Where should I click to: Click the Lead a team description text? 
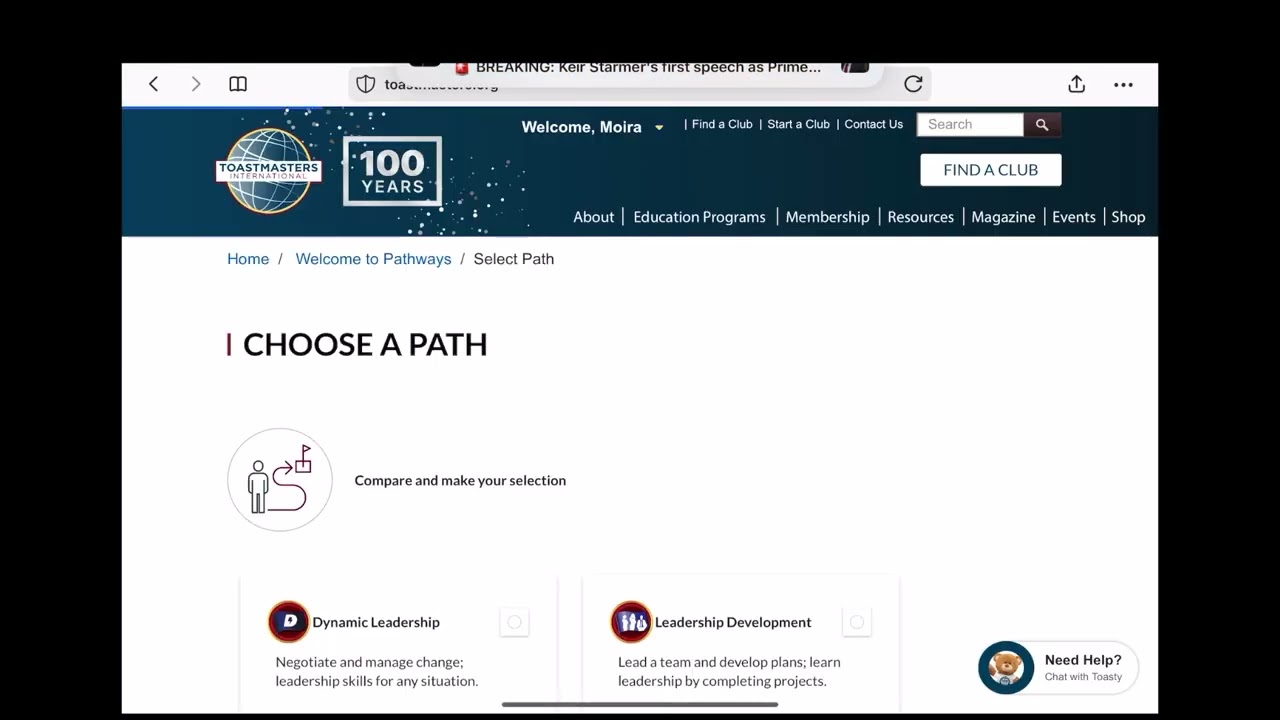coord(729,671)
